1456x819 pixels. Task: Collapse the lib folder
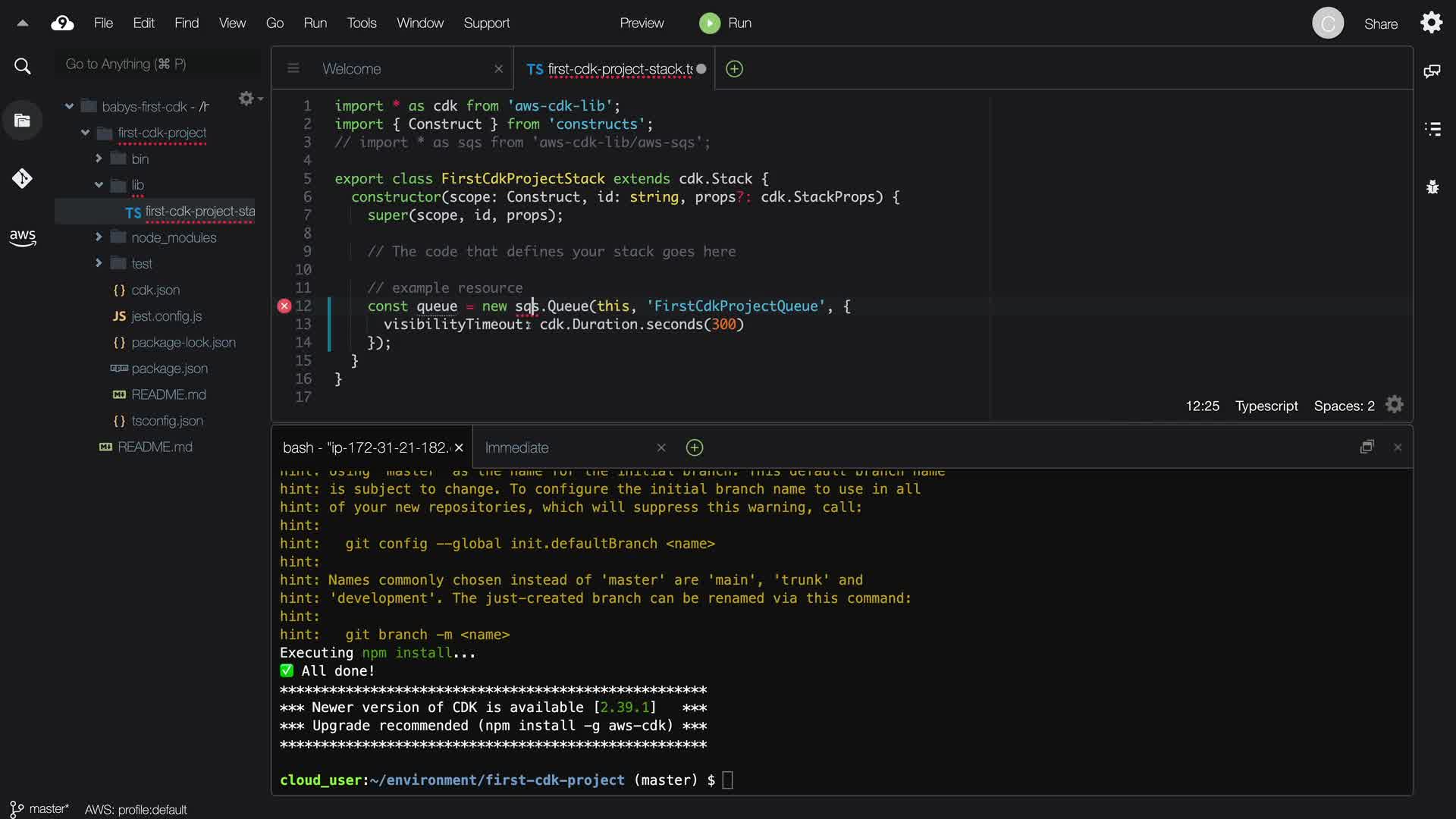pos(99,185)
